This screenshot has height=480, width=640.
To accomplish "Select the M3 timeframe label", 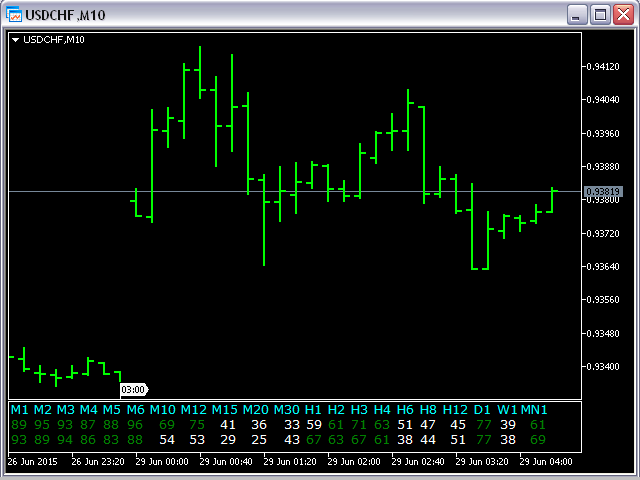I will [x=66, y=409].
